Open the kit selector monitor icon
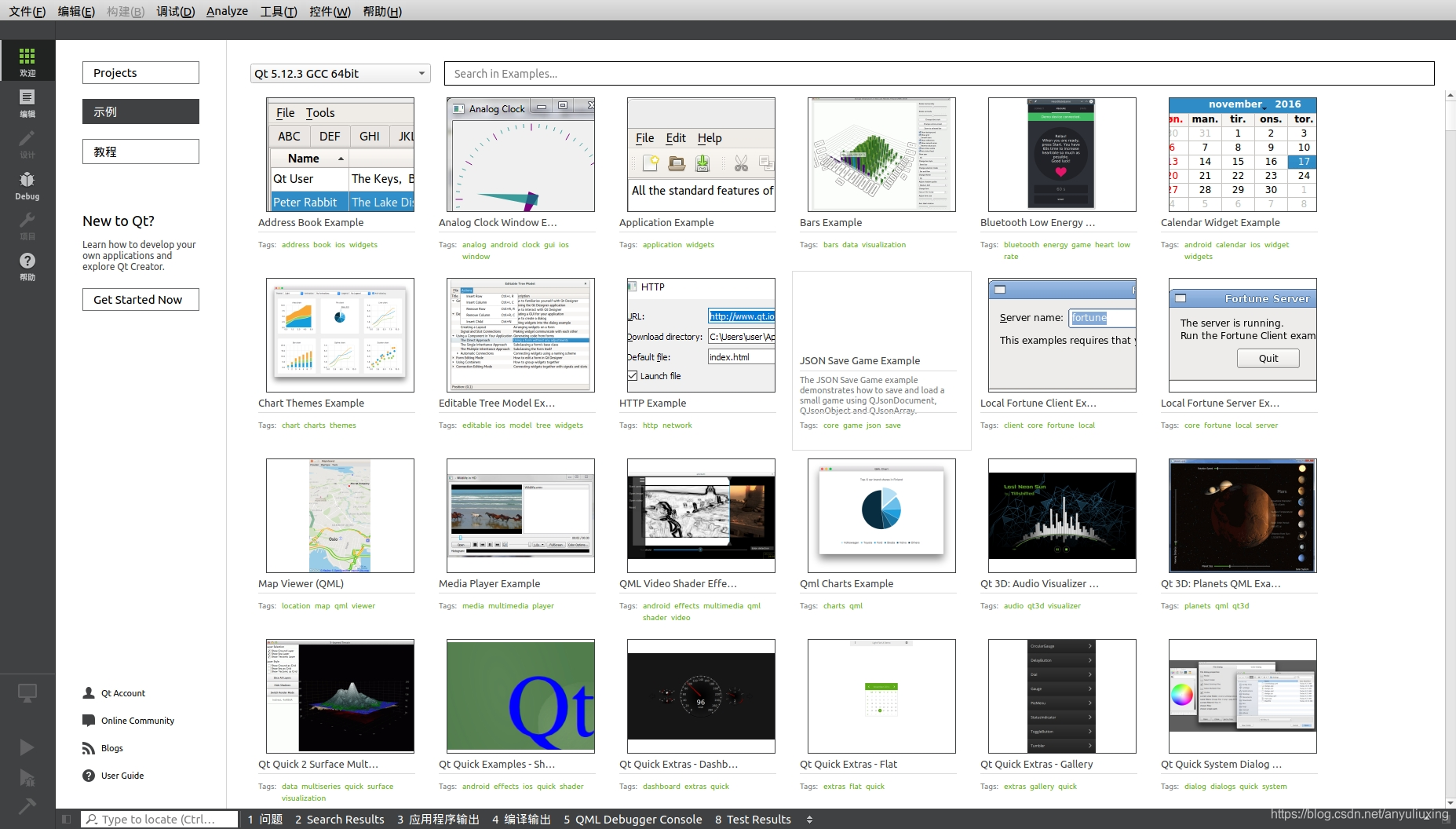 [x=27, y=692]
